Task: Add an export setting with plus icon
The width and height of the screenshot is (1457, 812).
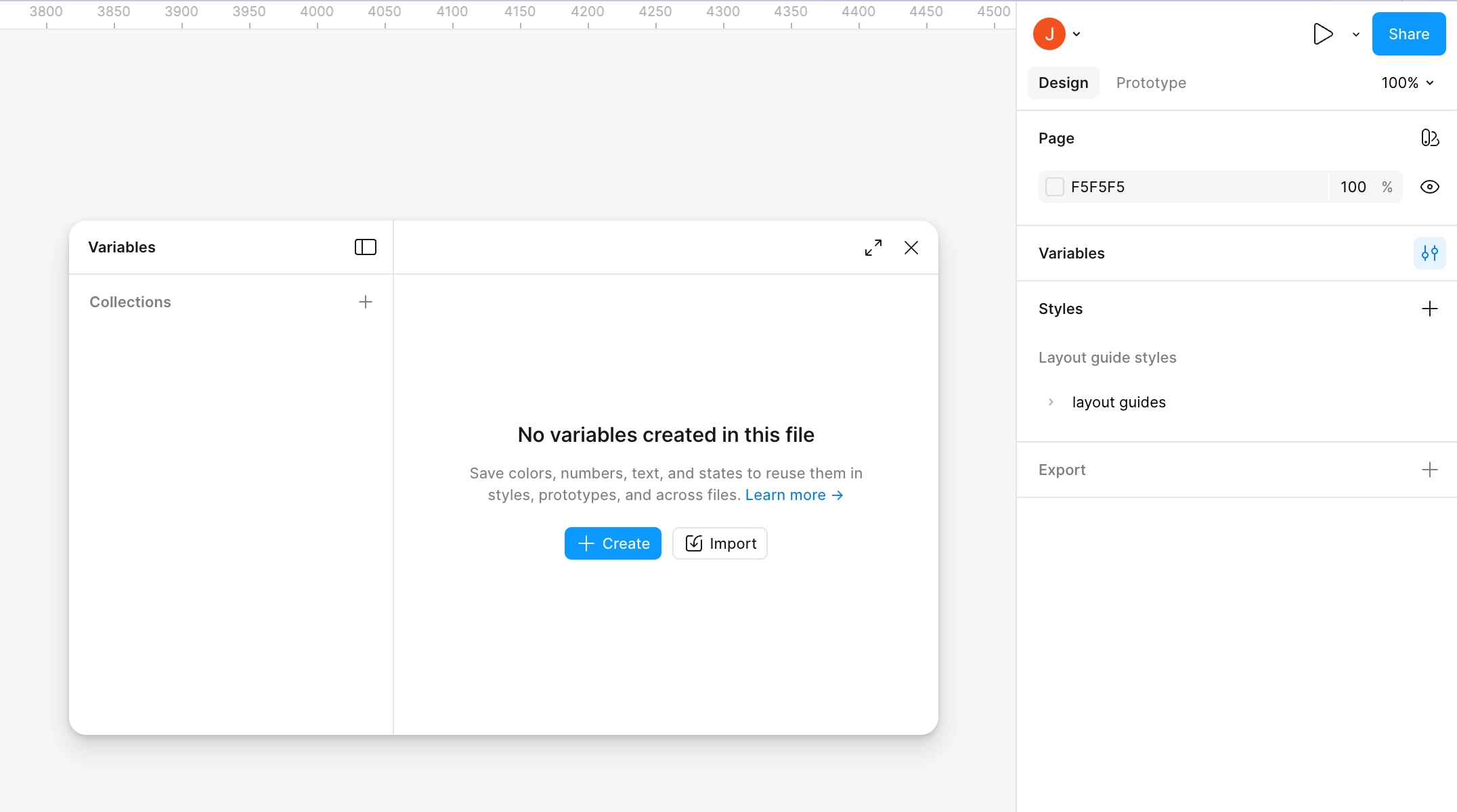Action: pos(1429,470)
